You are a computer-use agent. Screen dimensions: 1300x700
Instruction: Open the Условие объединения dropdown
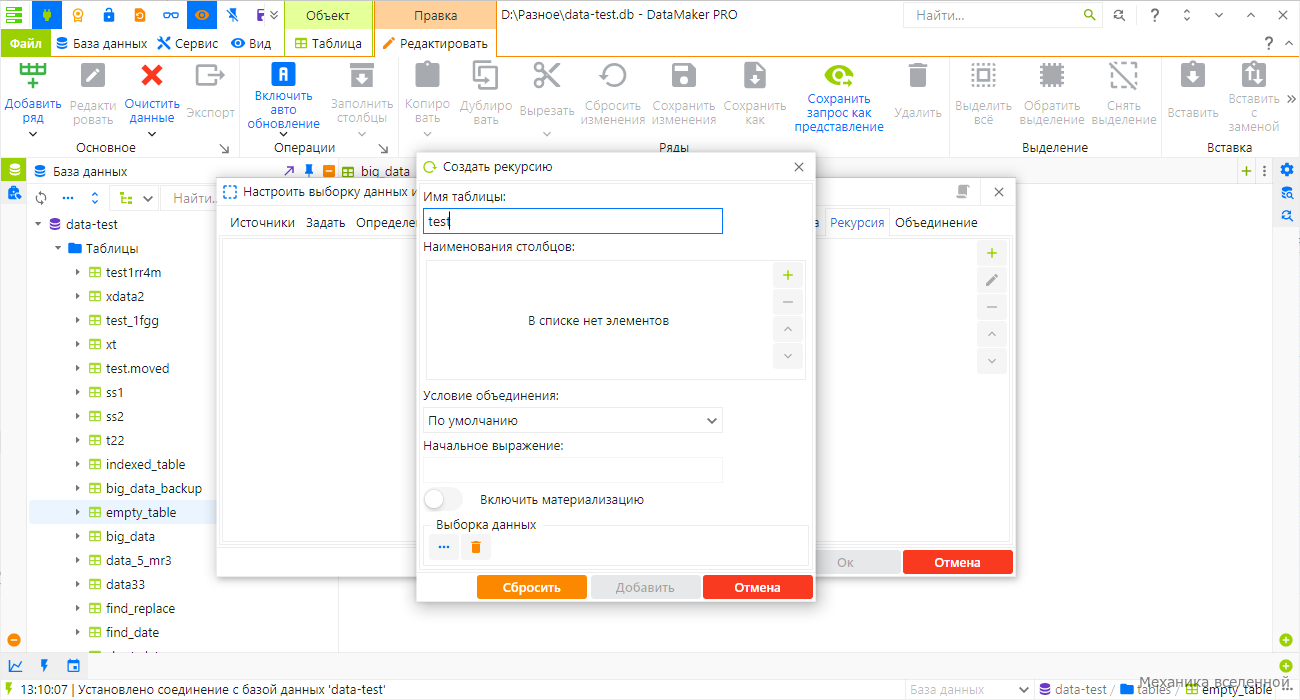[x=573, y=420]
